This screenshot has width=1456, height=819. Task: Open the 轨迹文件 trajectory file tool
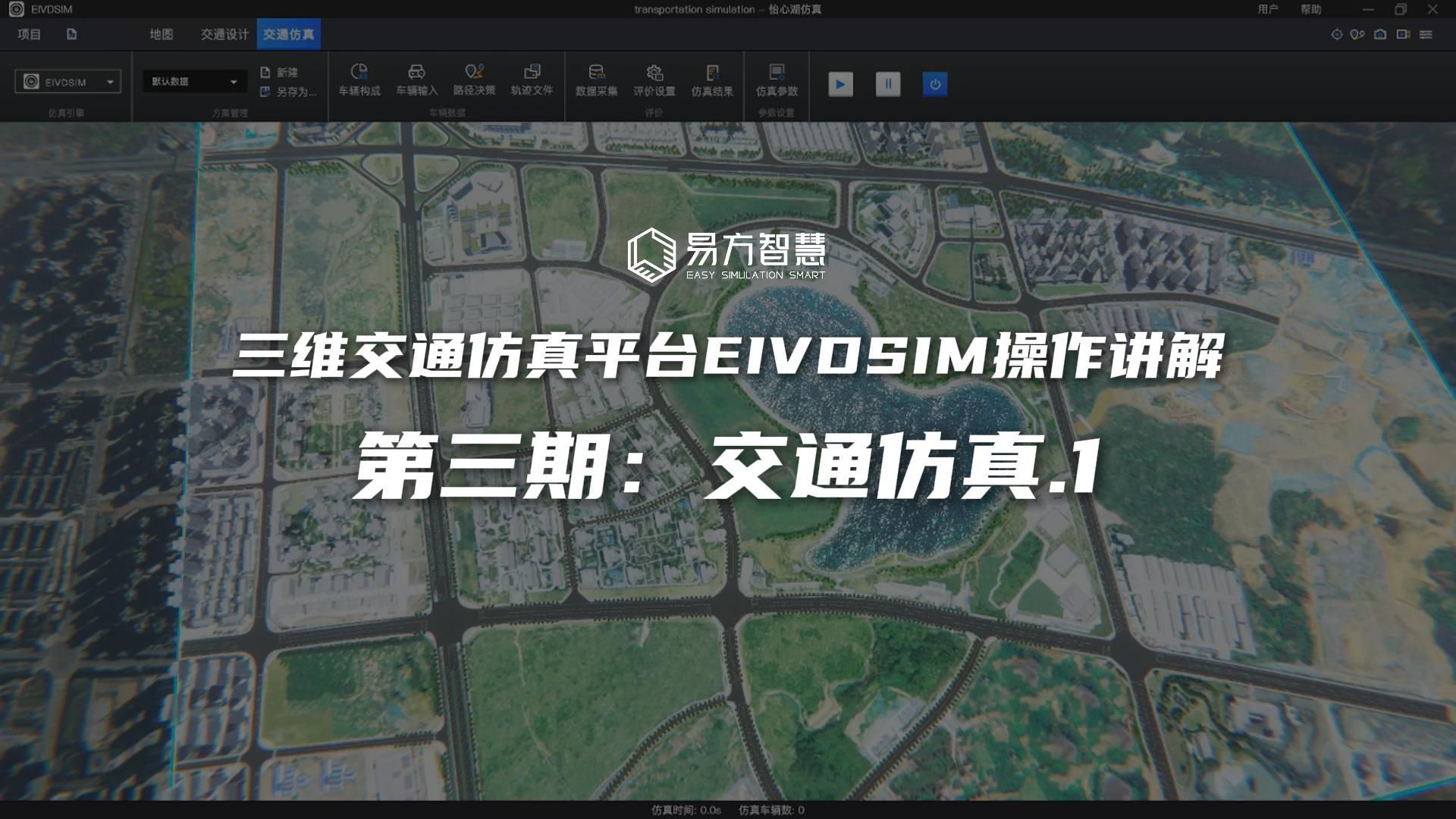pos(532,80)
